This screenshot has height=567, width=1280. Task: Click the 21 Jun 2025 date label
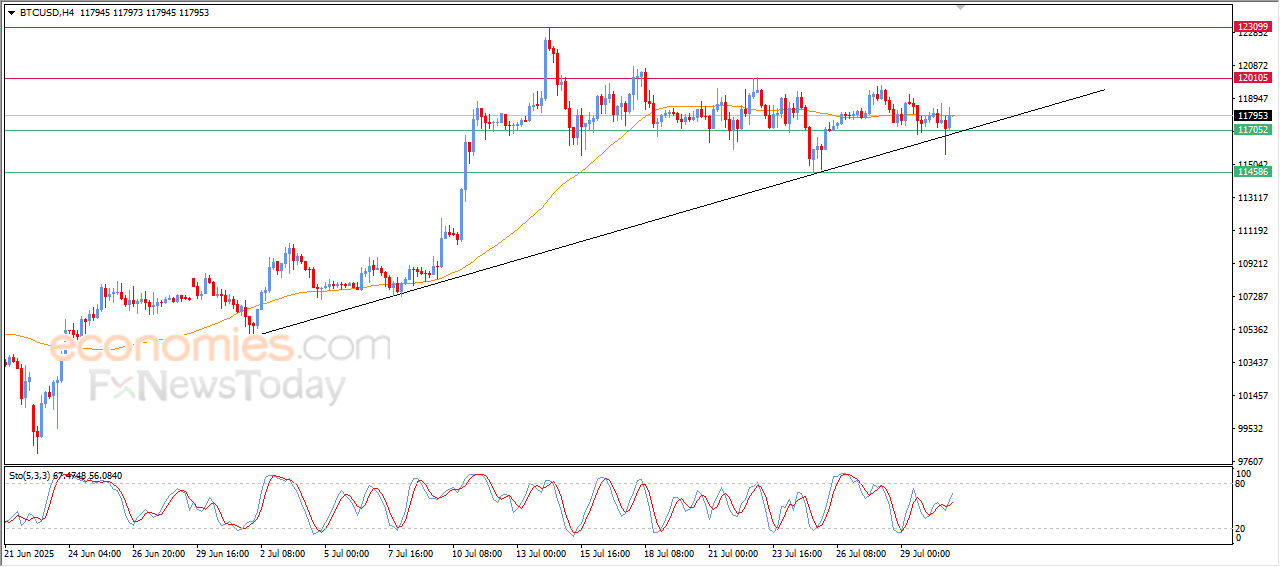(30, 552)
